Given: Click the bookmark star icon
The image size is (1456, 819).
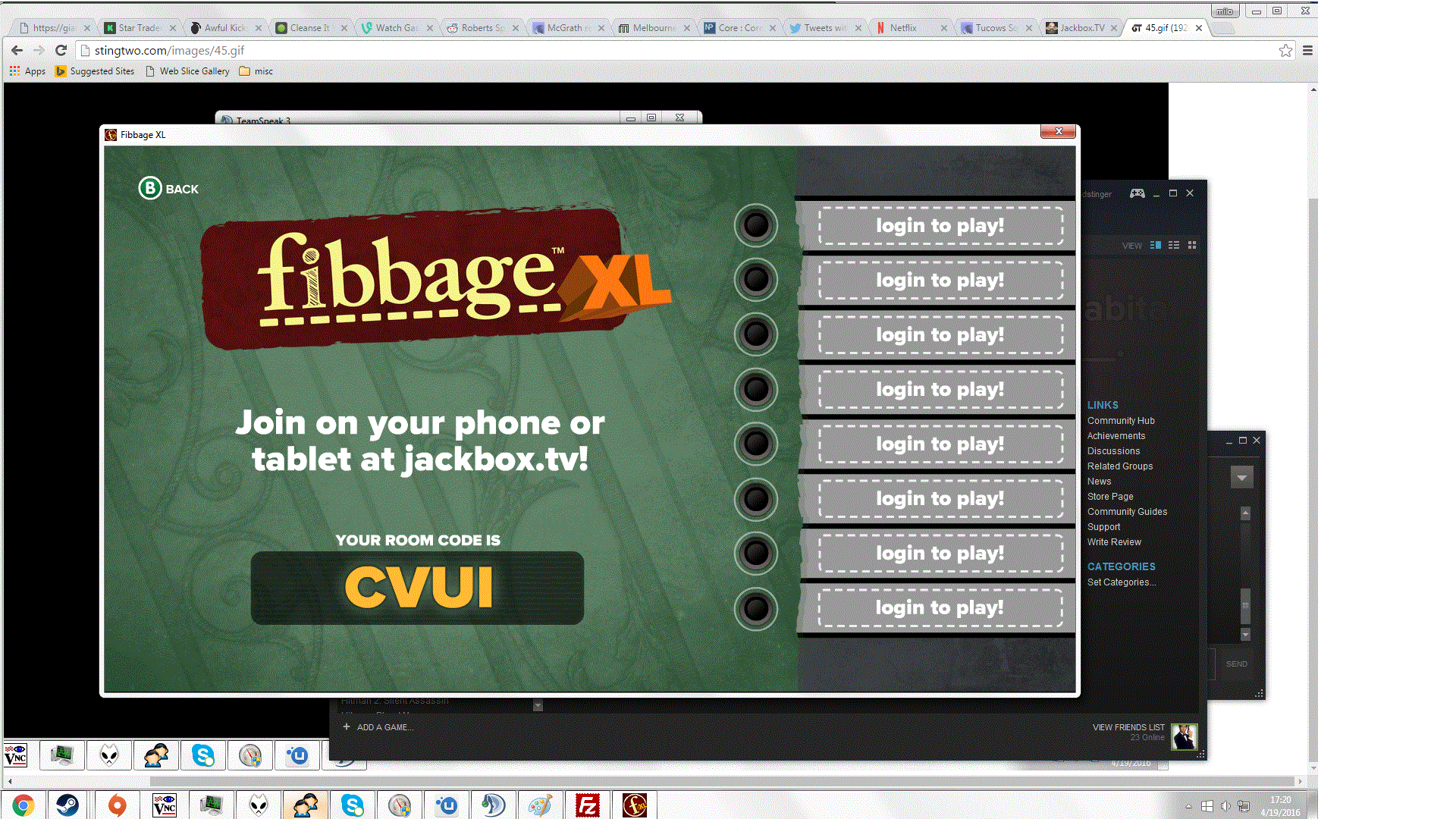Looking at the screenshot, I should click(1285, 51).
